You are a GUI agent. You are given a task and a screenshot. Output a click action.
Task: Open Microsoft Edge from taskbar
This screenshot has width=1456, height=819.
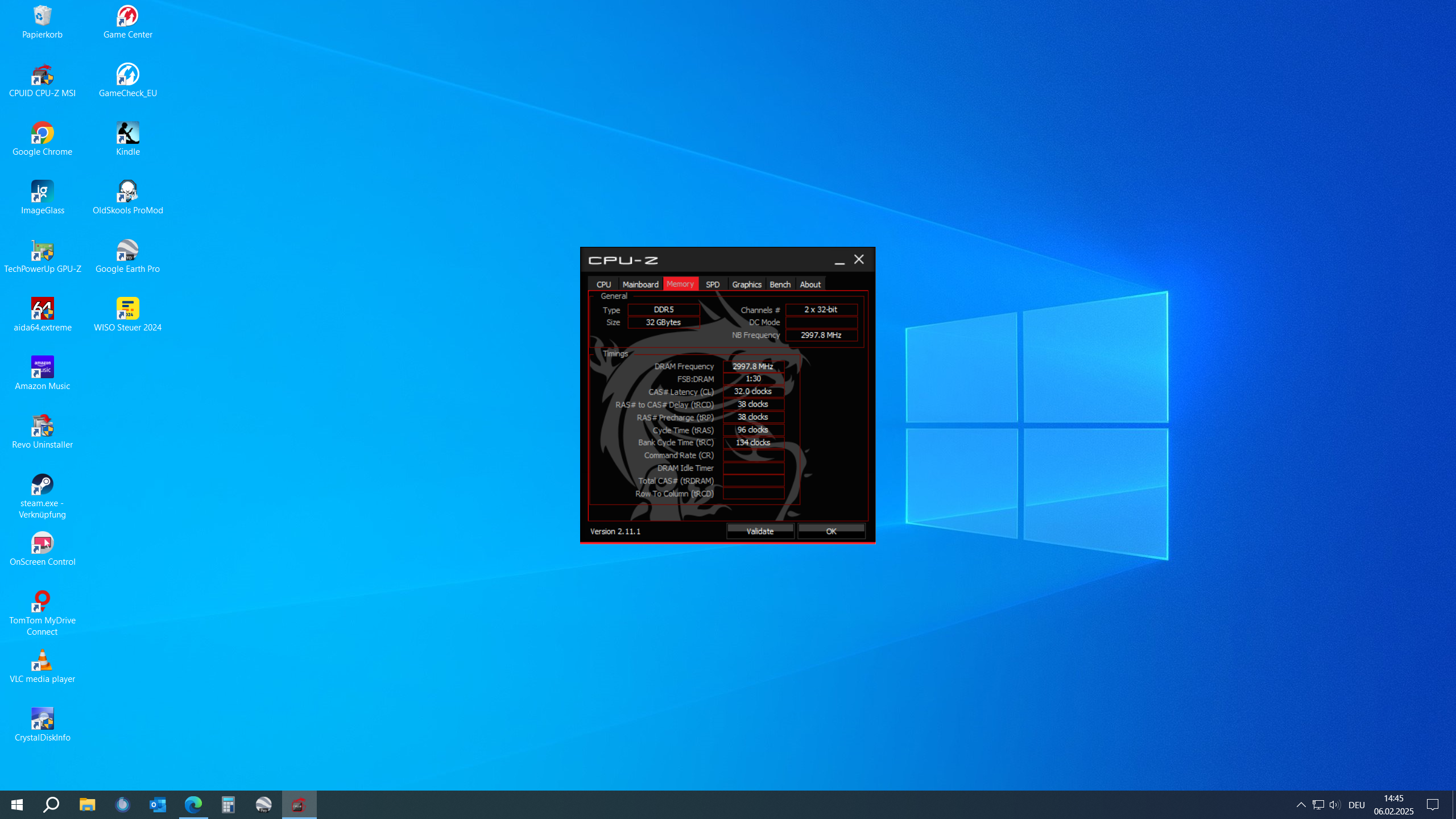pyautogui.click(x=193, y=805)
